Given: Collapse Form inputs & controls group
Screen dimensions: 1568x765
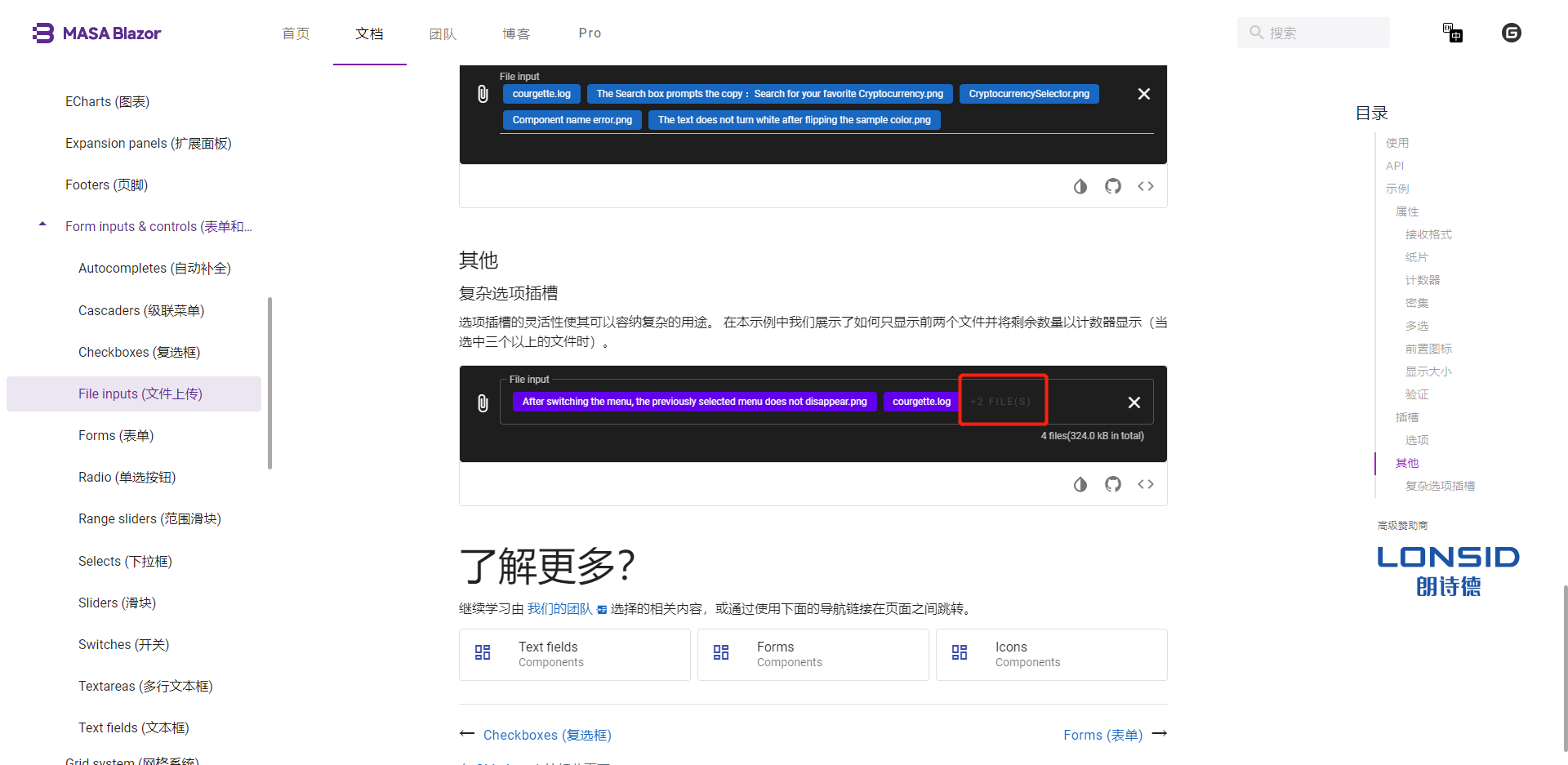Looking at the screenshot, I should pos(42,225).
